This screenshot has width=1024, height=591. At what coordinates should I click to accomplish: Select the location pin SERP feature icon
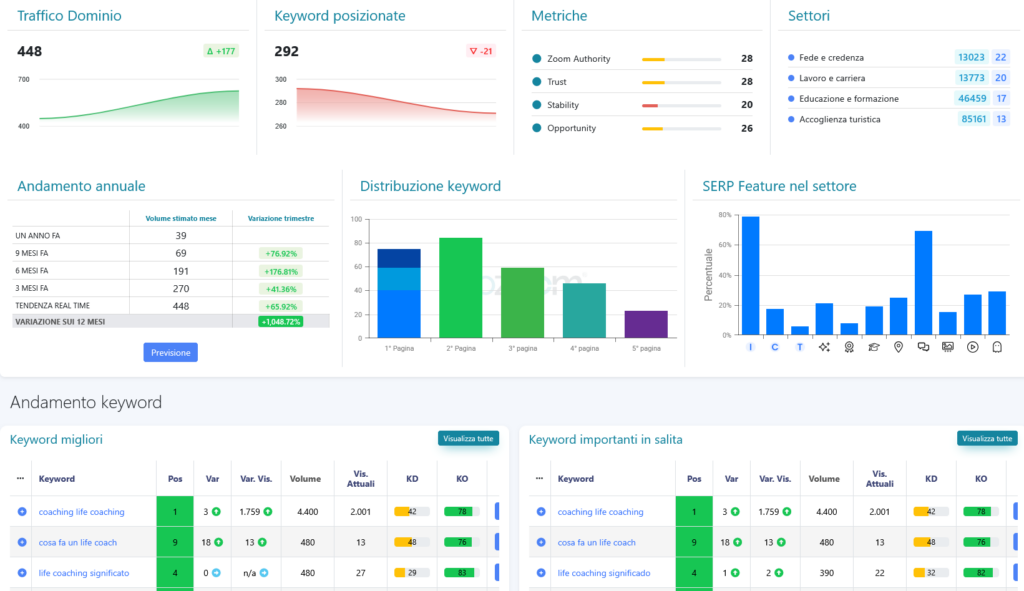(898, 347)
